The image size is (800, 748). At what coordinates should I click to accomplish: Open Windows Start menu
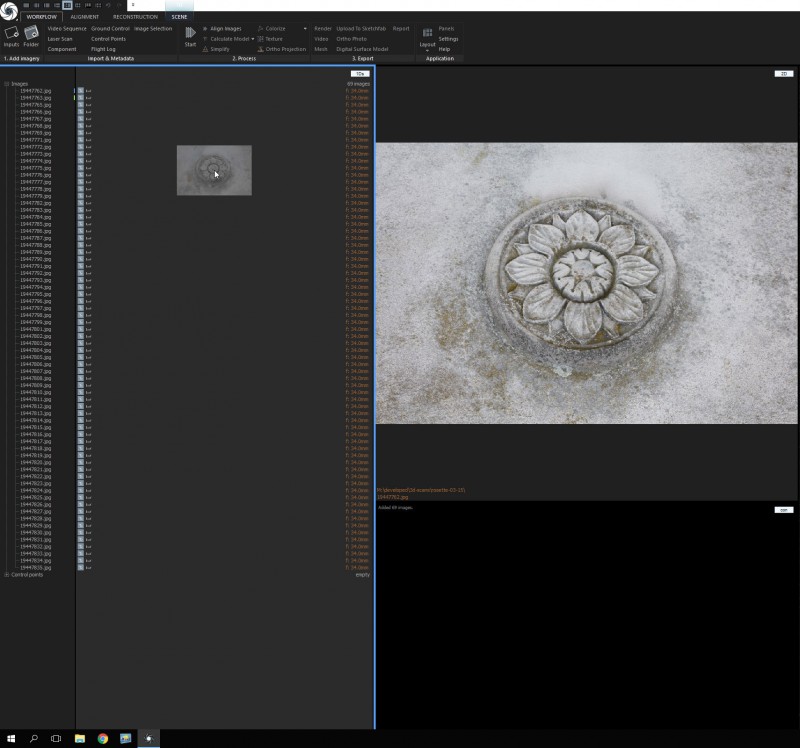(x=11, y=738)
